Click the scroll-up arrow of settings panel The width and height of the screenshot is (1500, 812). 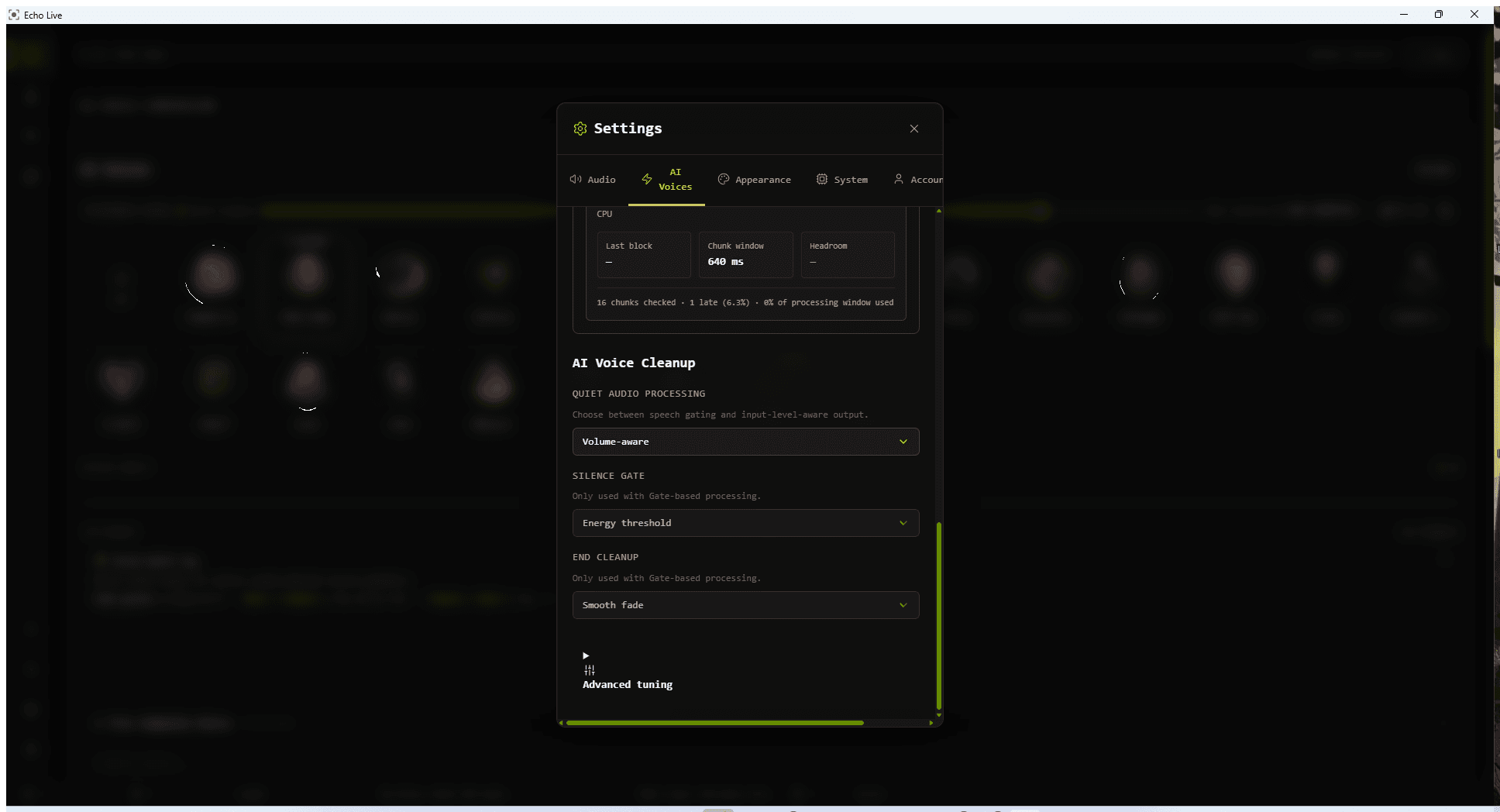(939, 211)
